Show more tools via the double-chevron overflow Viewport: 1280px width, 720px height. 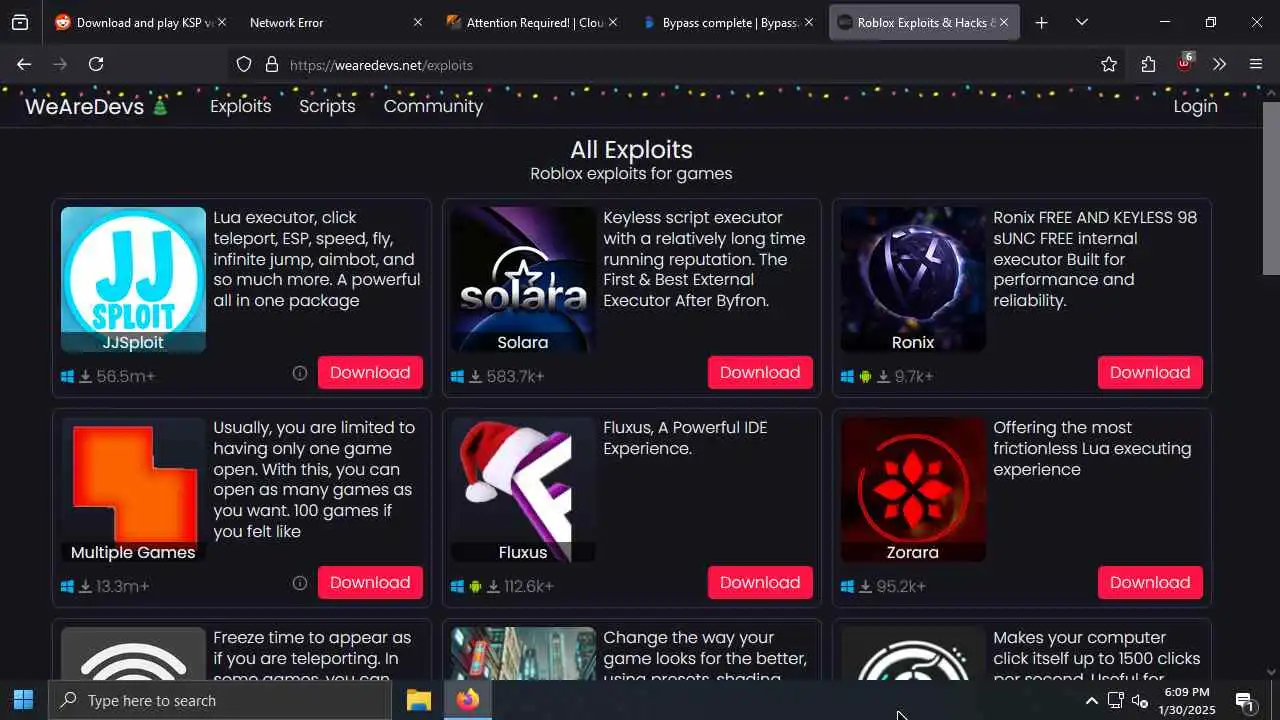[x=1219, y=64]
